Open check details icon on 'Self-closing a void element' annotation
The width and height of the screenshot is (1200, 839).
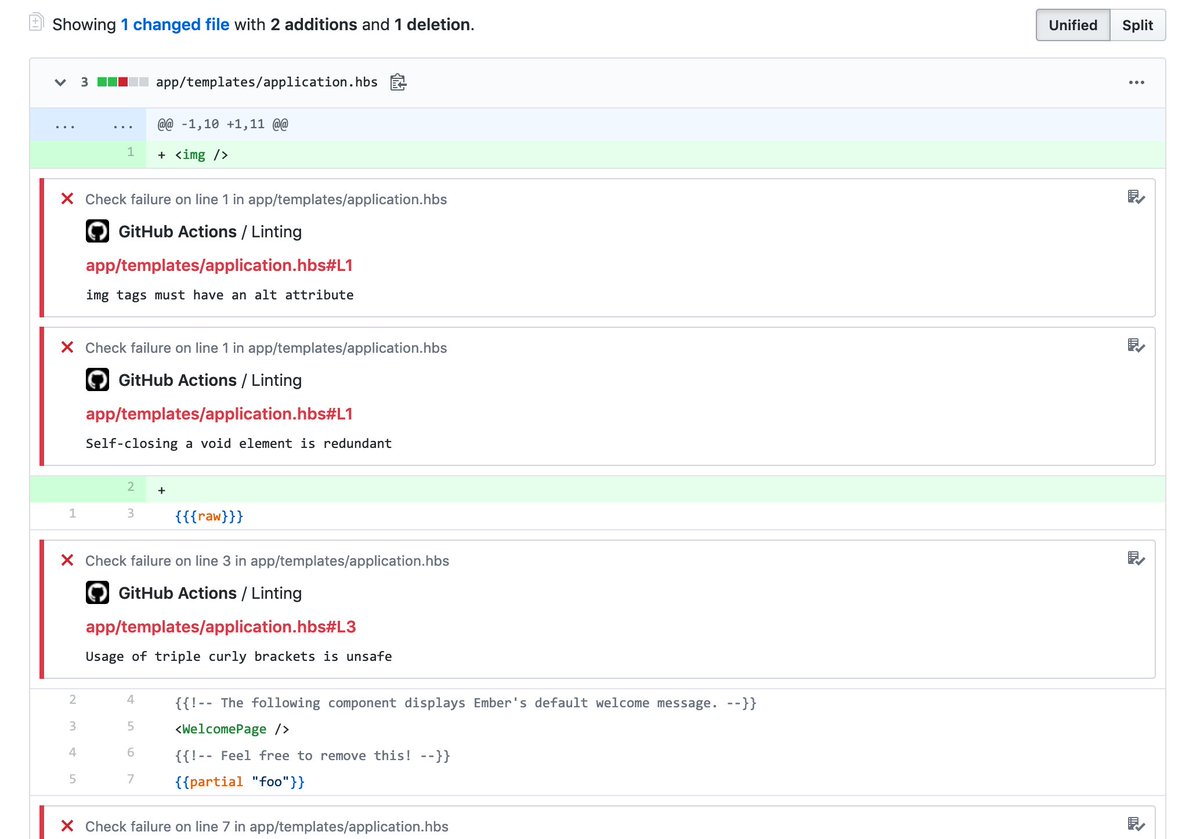[1136, 346]
